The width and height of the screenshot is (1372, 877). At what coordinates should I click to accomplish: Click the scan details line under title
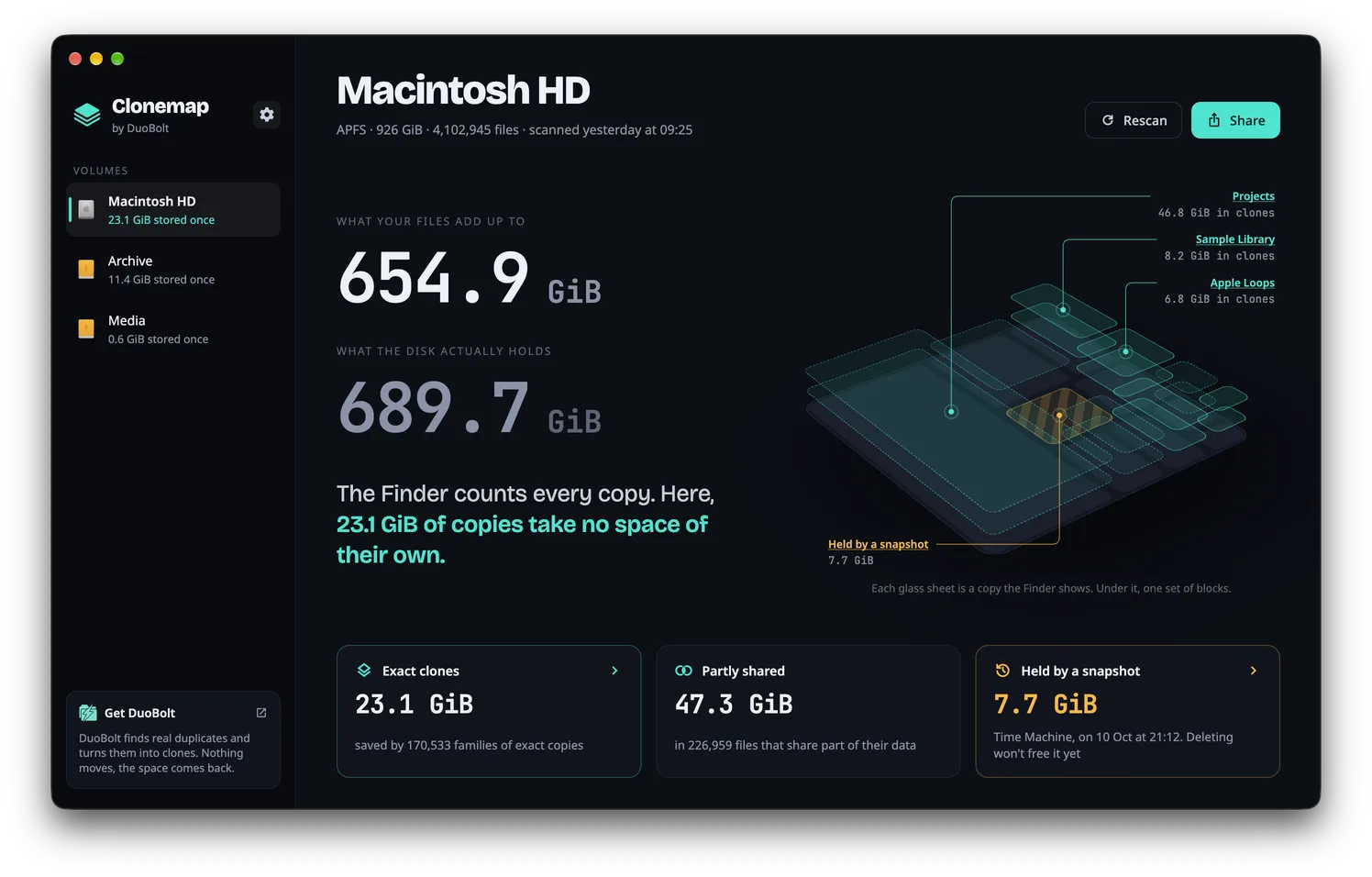pyautogui.click(x=514, y=130)
